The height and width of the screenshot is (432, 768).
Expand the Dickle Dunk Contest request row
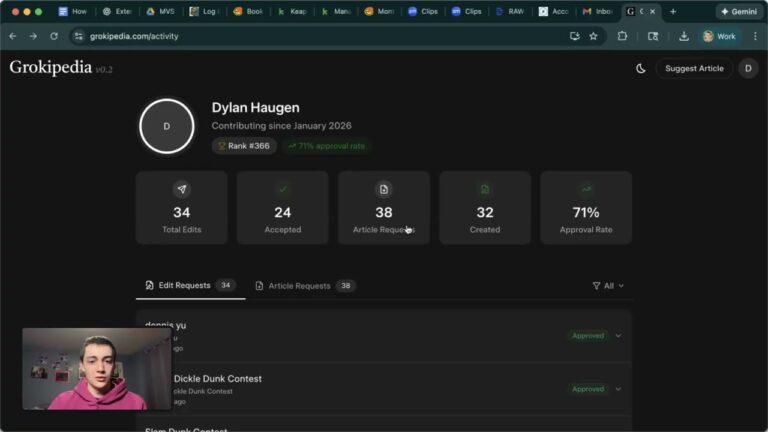click(x=619, y=389)
